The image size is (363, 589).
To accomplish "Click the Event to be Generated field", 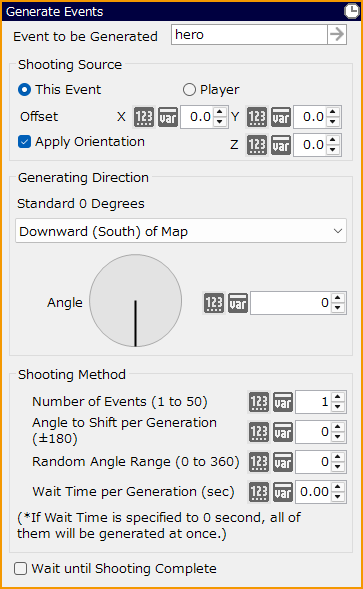I will point(249,35).
